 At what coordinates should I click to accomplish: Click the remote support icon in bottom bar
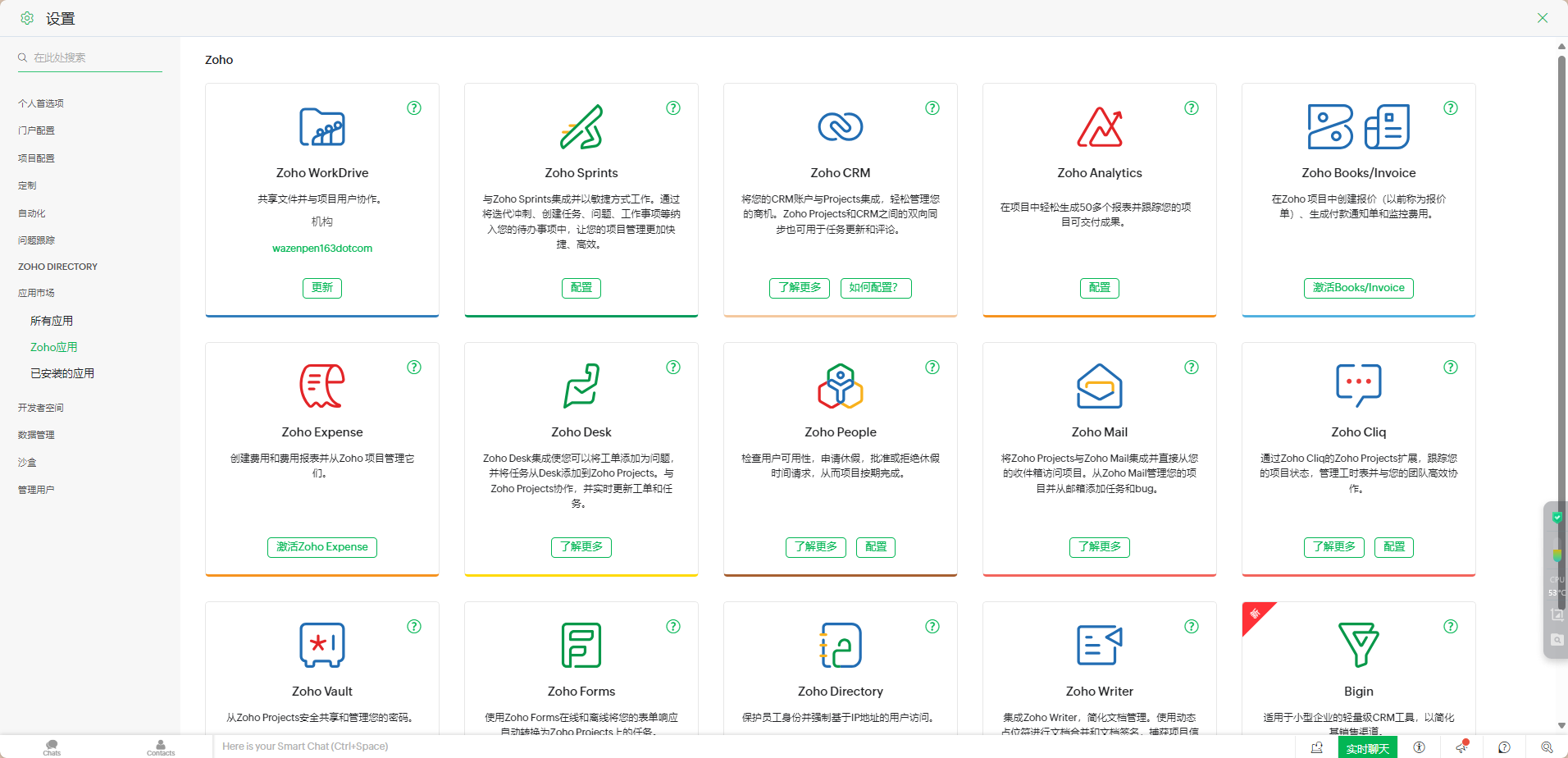[x=1317, y=747]
